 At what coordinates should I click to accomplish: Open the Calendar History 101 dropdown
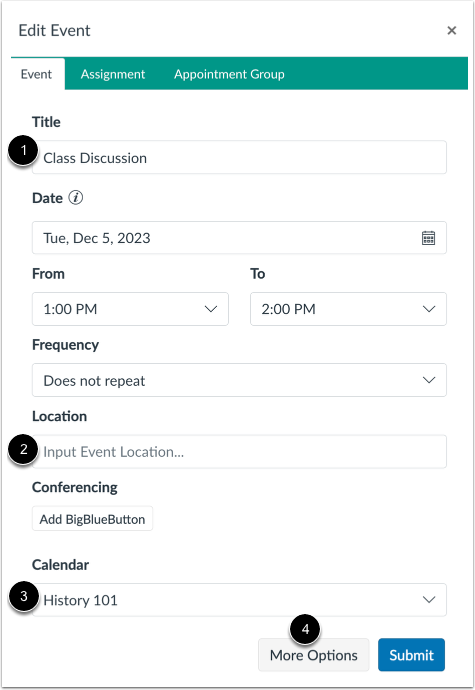pyautogui.click(x=239, y=600)
